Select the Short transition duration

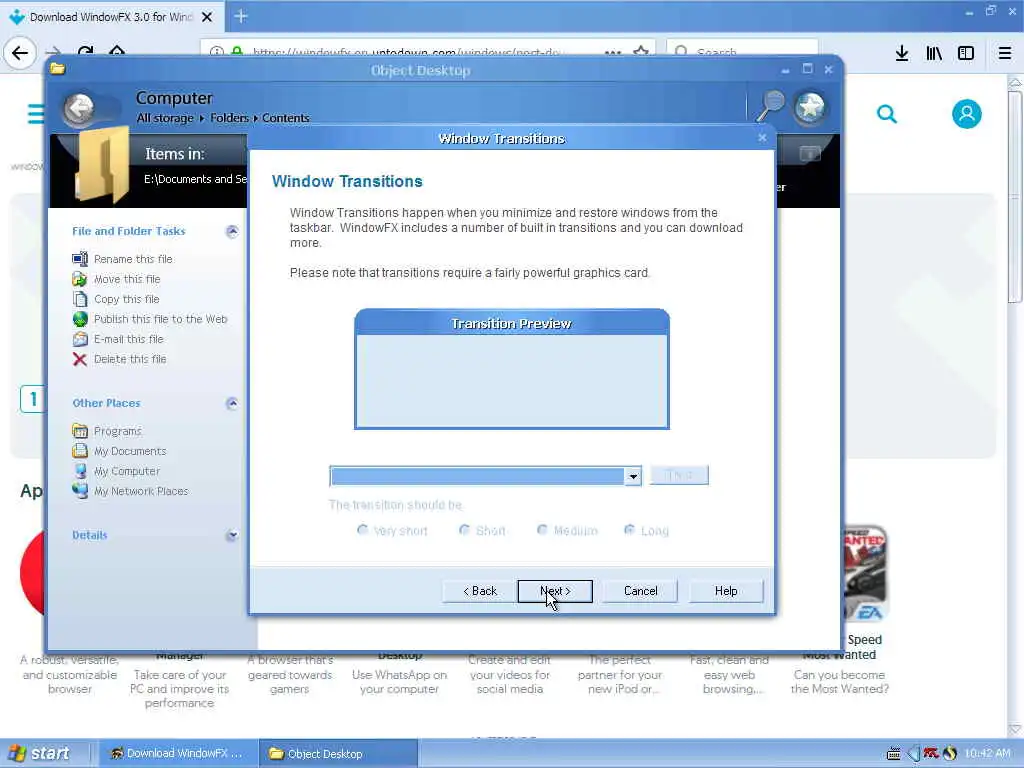pyautogui.click(x=464, y=530)
